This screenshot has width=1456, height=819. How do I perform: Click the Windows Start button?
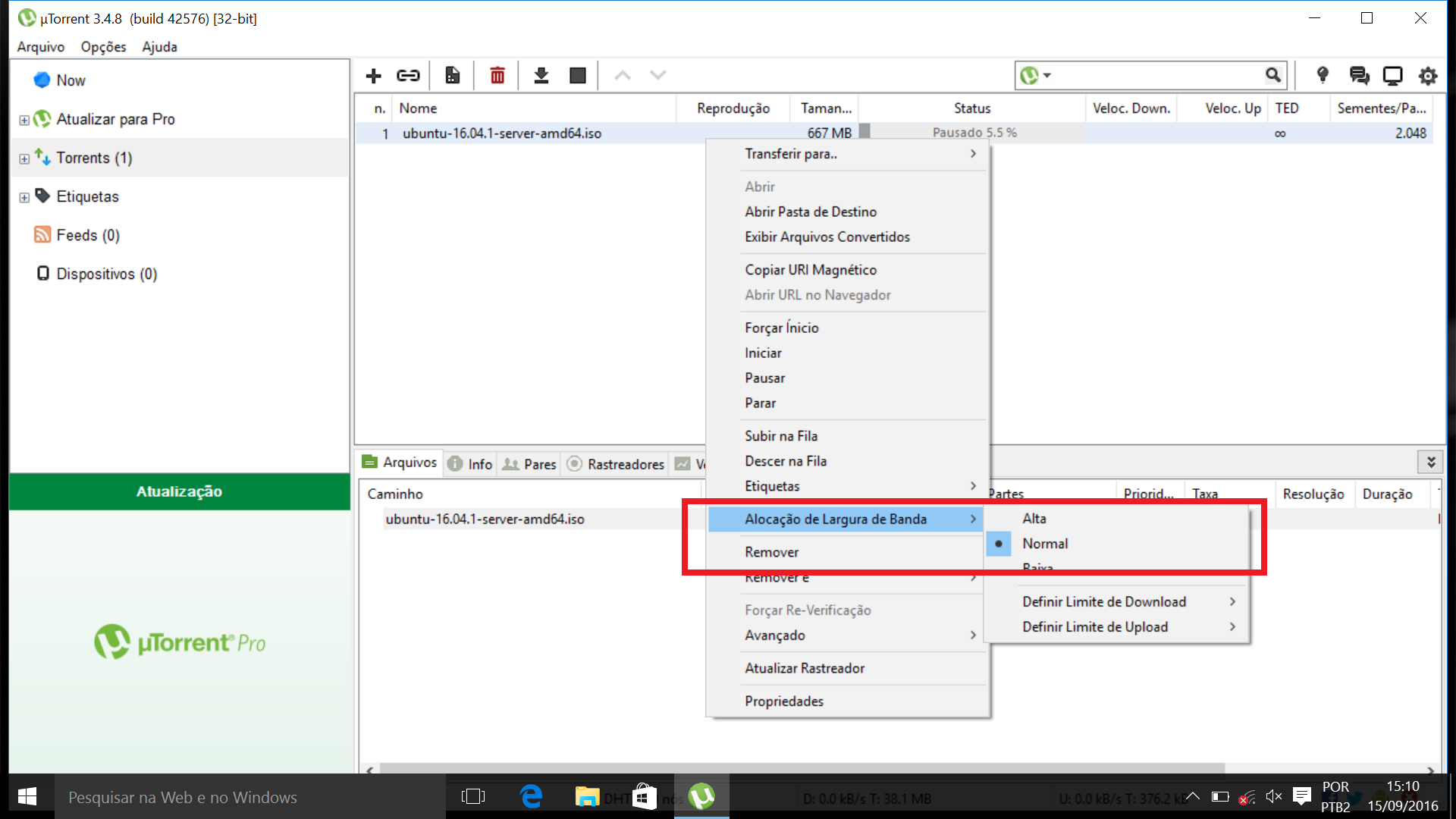click(27, 796)
